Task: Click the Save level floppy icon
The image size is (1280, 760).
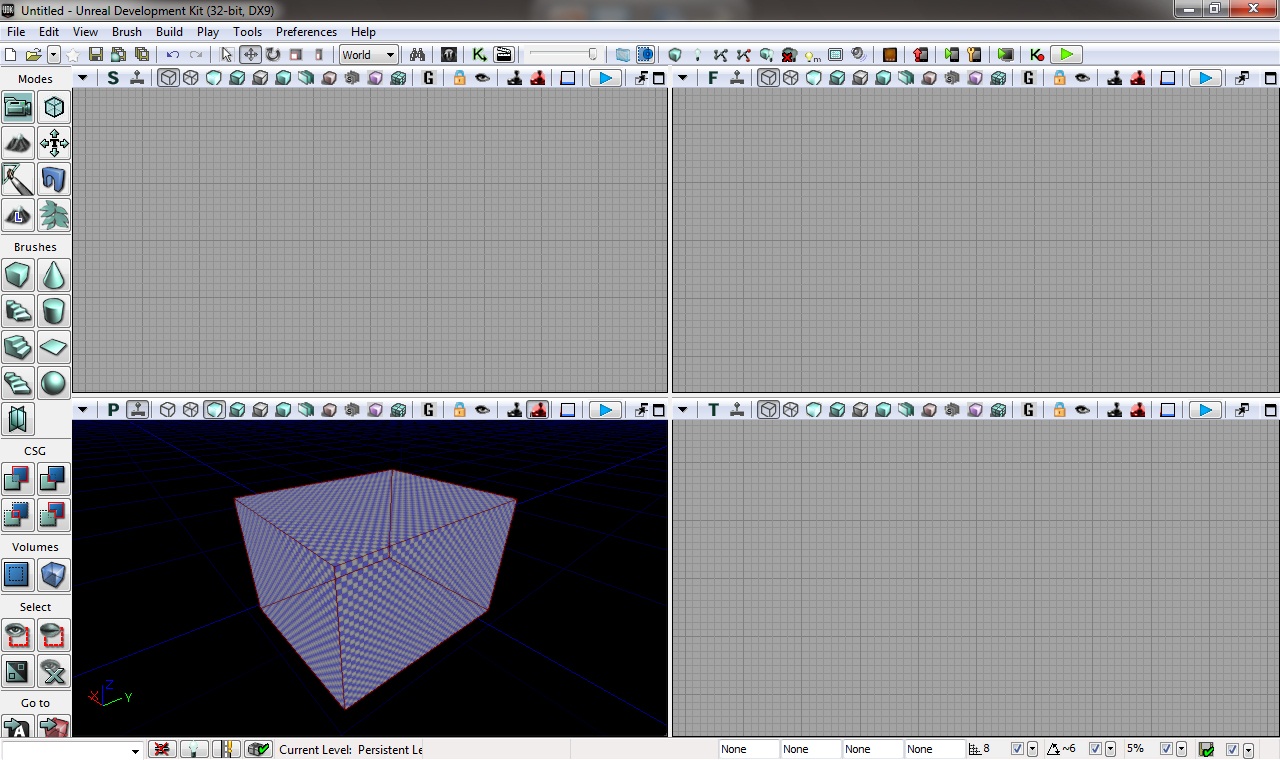Action: 96,55
